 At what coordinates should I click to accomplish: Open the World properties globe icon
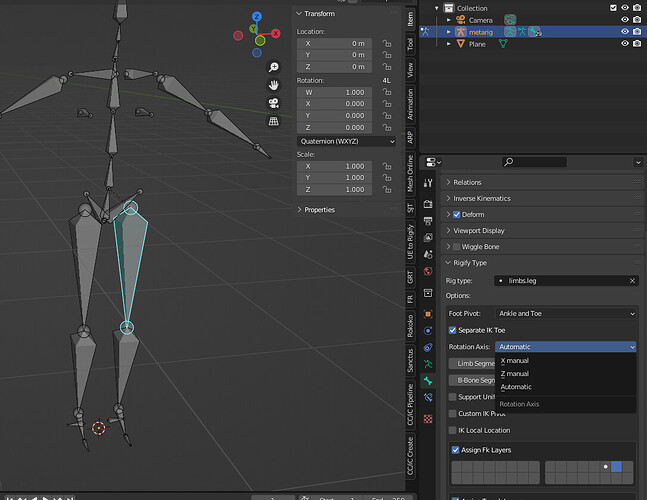click(428, 271)
